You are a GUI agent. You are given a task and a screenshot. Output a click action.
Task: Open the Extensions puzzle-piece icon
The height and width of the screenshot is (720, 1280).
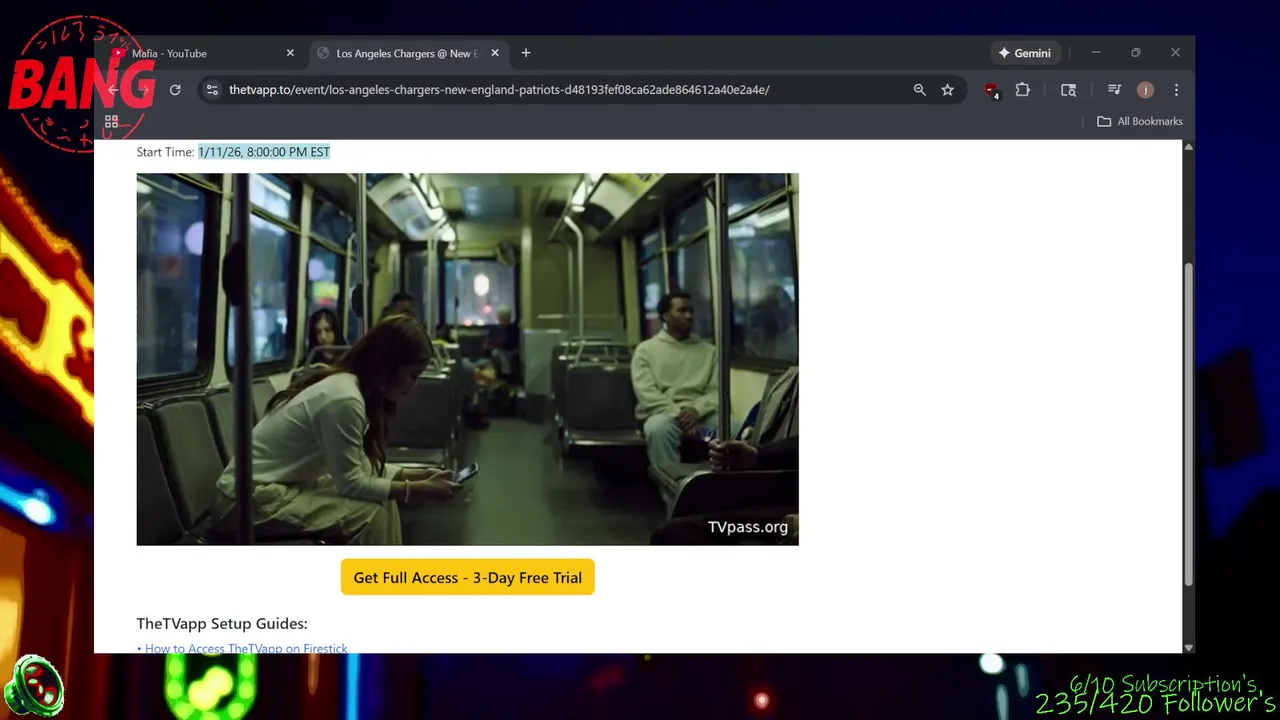pos(1022,90)
